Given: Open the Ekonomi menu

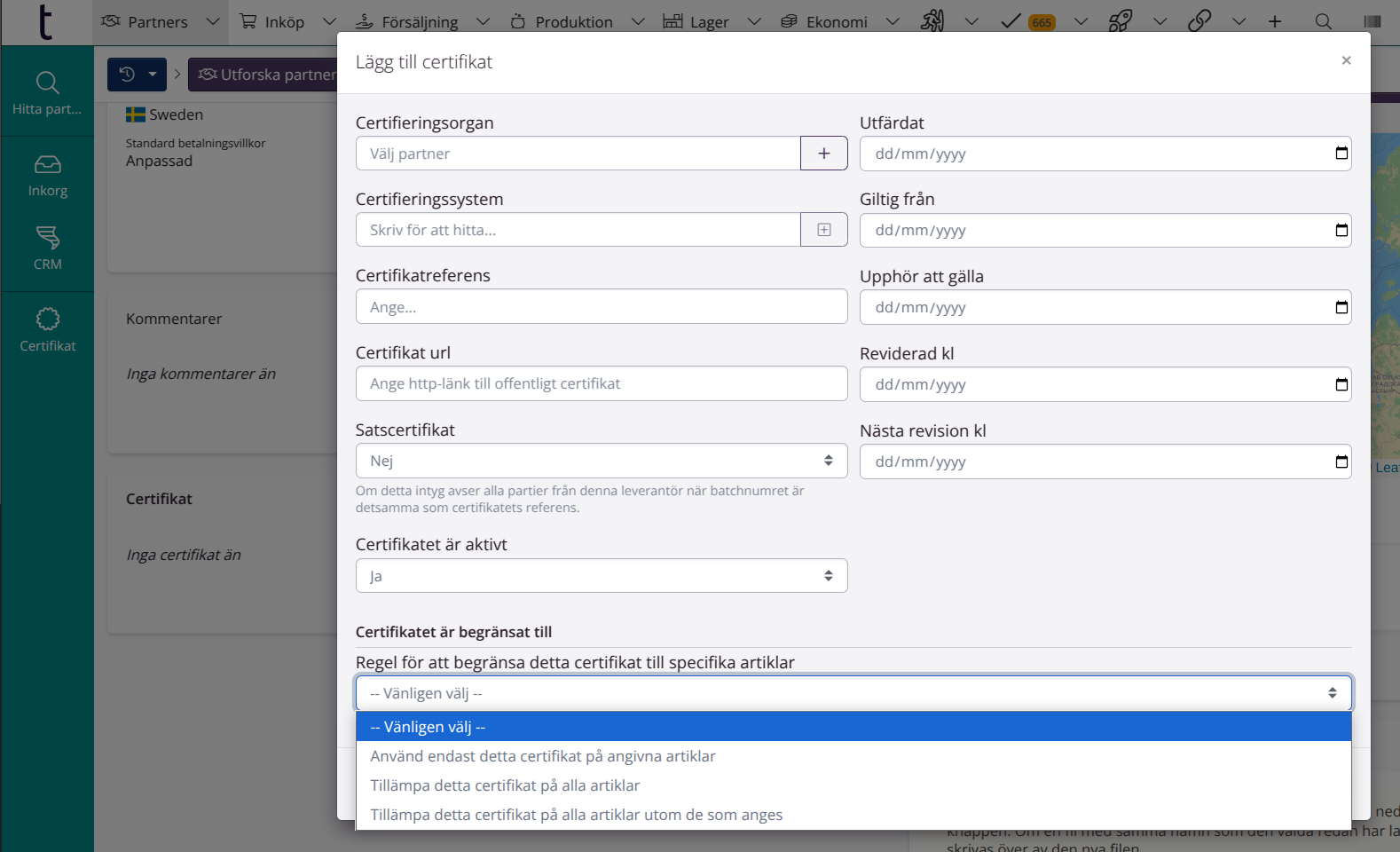Looking at the screenshot, I should coord(837,21).
